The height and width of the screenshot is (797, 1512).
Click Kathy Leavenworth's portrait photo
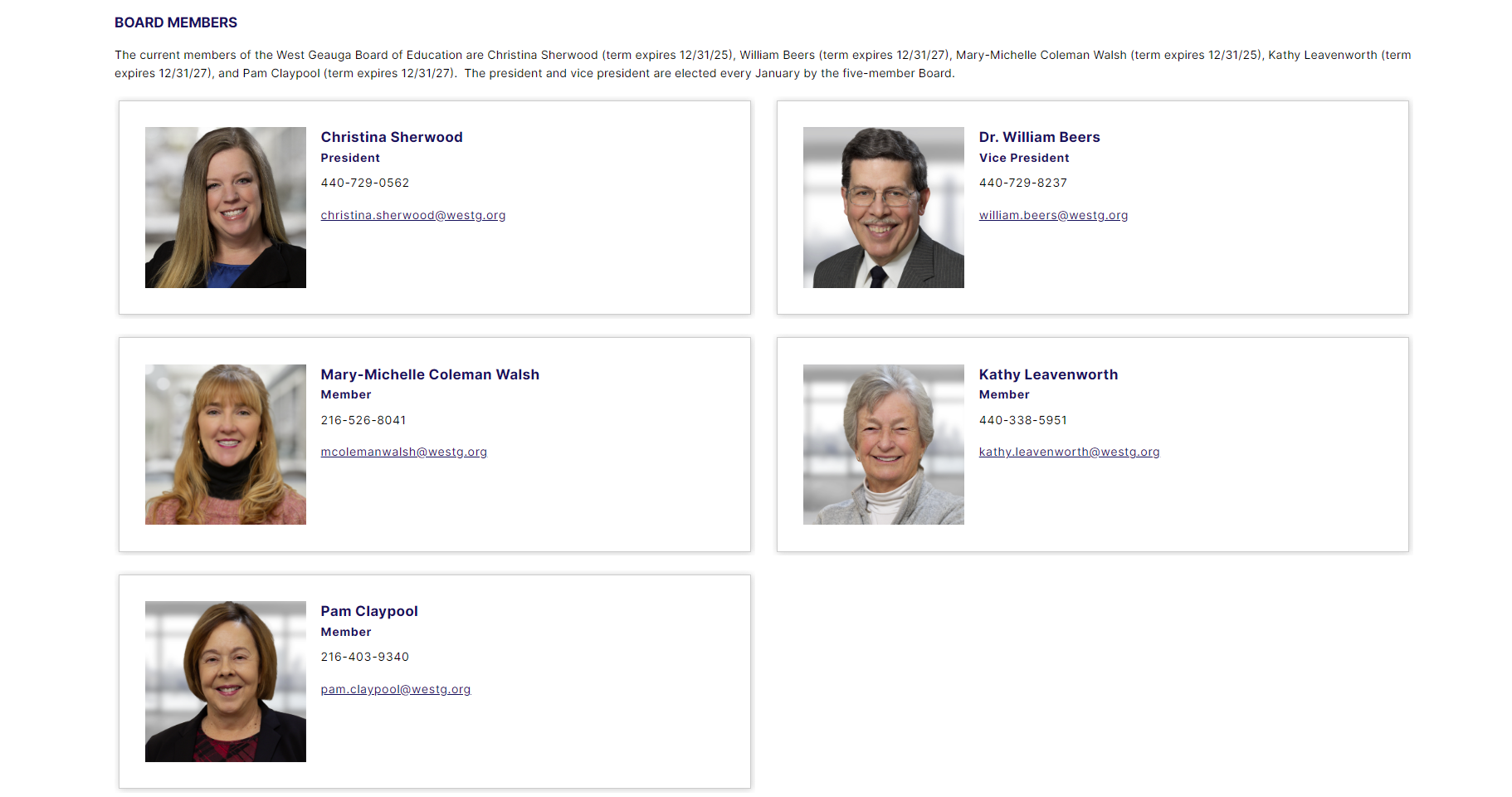coord(884,444)
